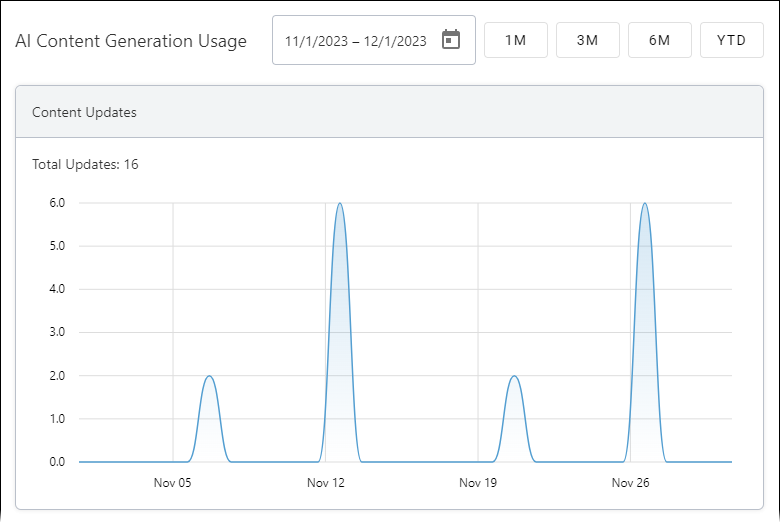This screenshot has width=780, height=523.
Task: Click the Total Updates: 16 text
Action: pyautogui.click(x=85, y=164)
